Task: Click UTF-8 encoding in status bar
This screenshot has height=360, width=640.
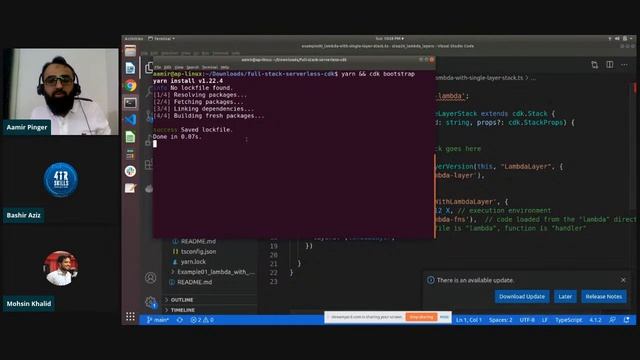Action: (x=527, y=320)
